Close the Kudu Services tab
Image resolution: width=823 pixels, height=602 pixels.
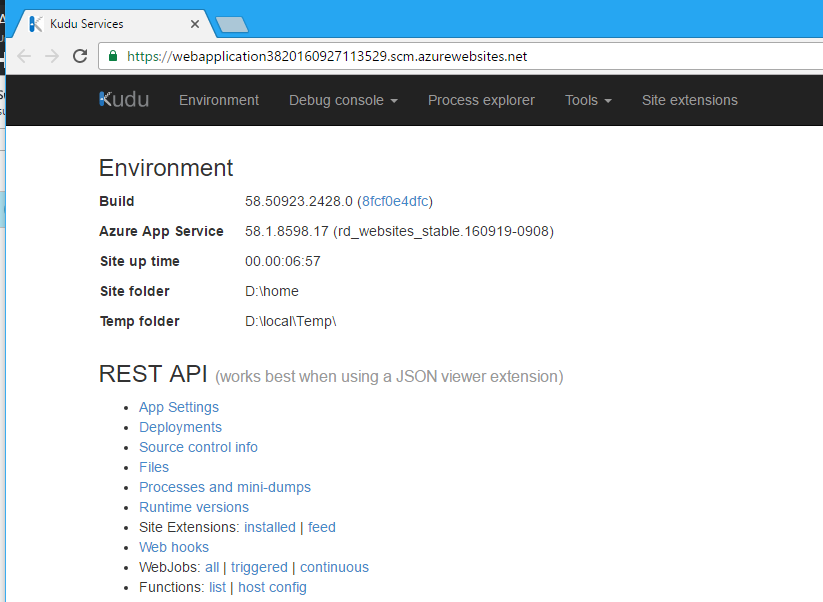pos(195,24)
